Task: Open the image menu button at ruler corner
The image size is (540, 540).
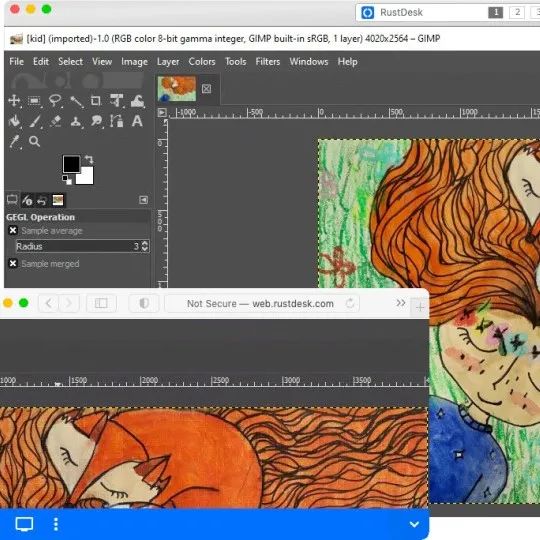Action: [162, 113]
